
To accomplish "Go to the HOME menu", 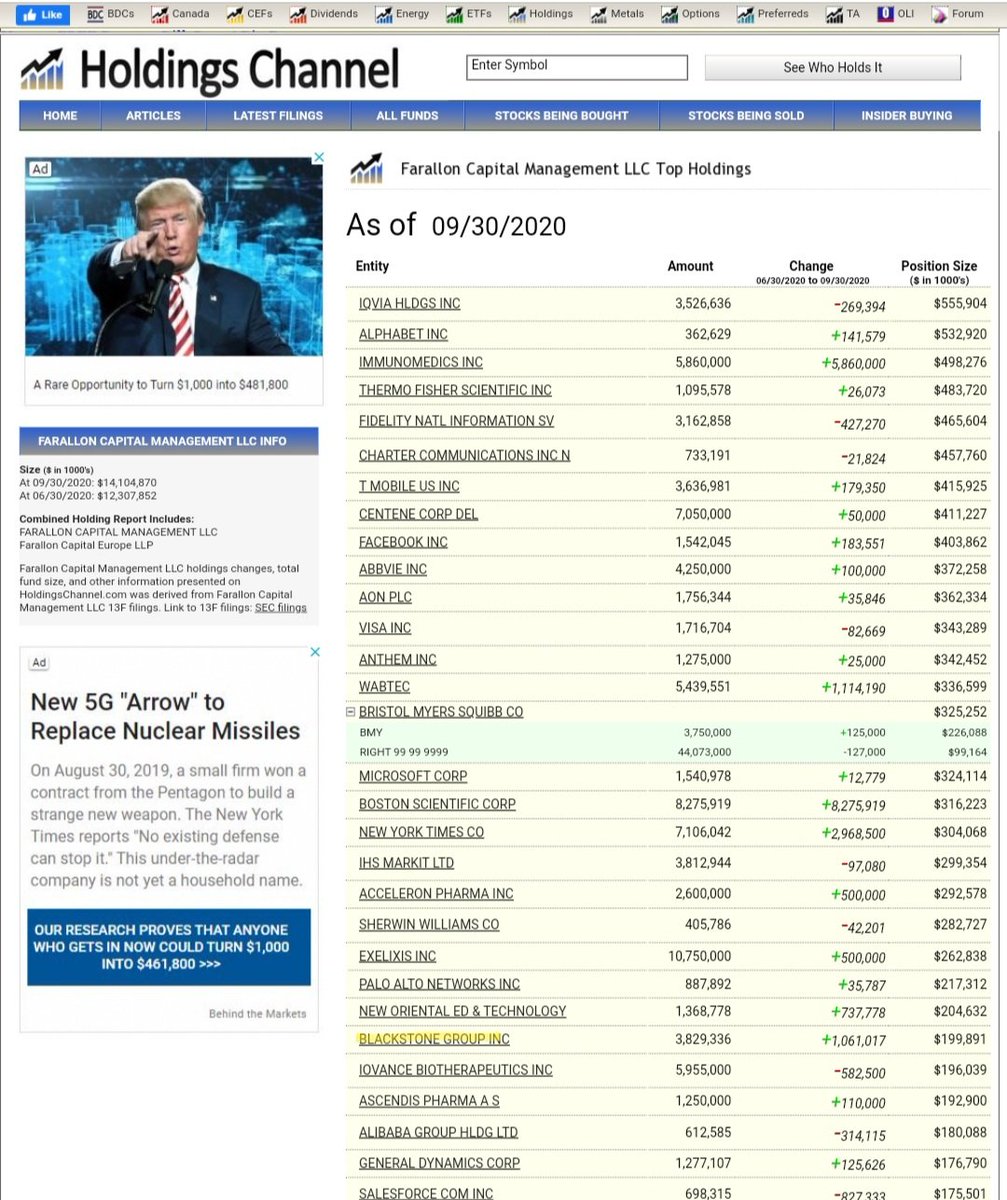I will [x=60, y=116].
